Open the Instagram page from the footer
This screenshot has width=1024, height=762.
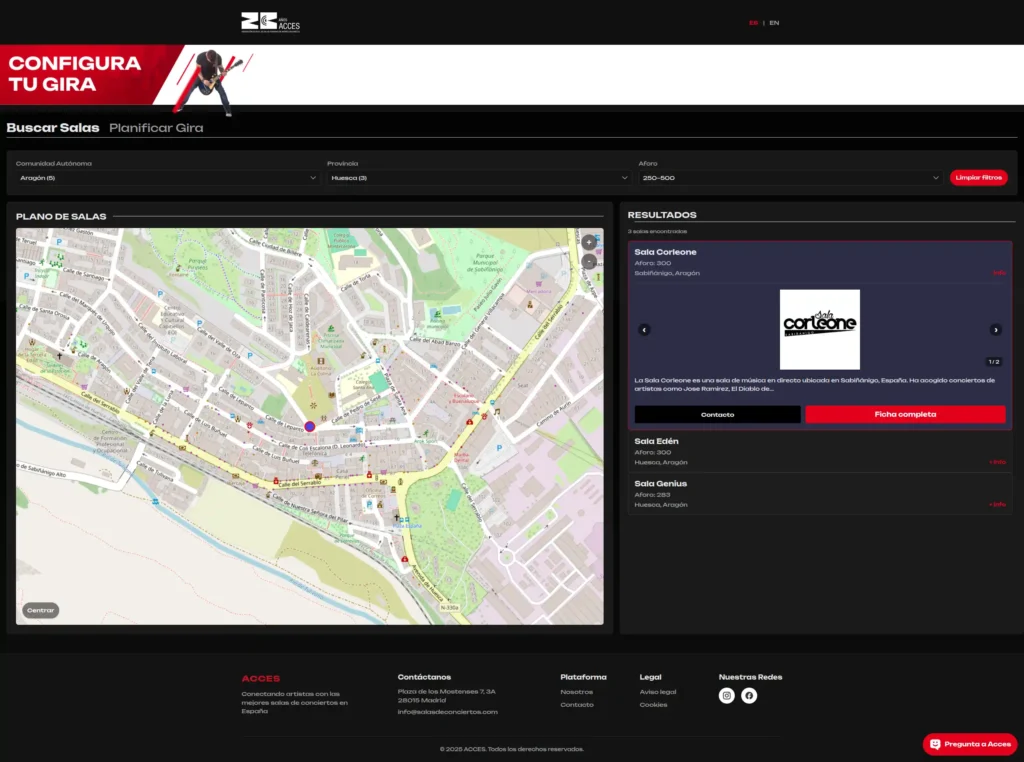tap(727, 696)
